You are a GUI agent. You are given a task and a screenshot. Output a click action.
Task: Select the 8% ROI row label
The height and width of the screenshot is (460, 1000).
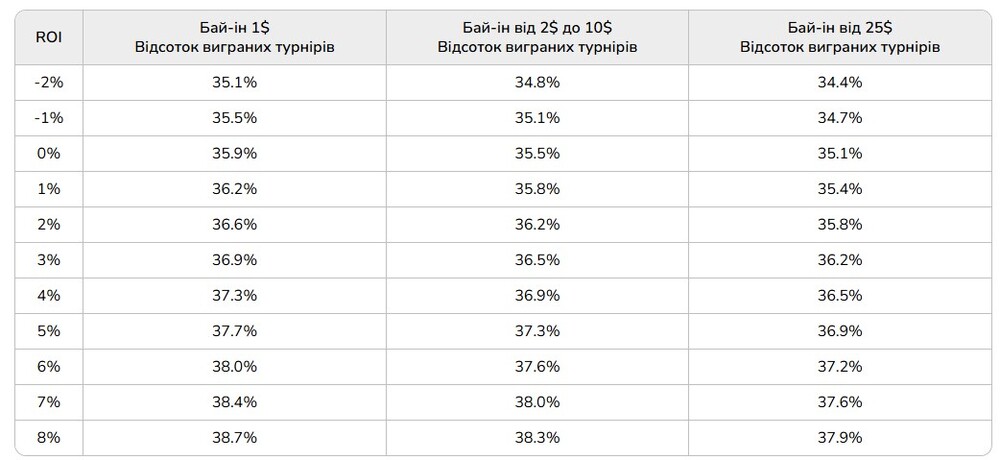48,438
